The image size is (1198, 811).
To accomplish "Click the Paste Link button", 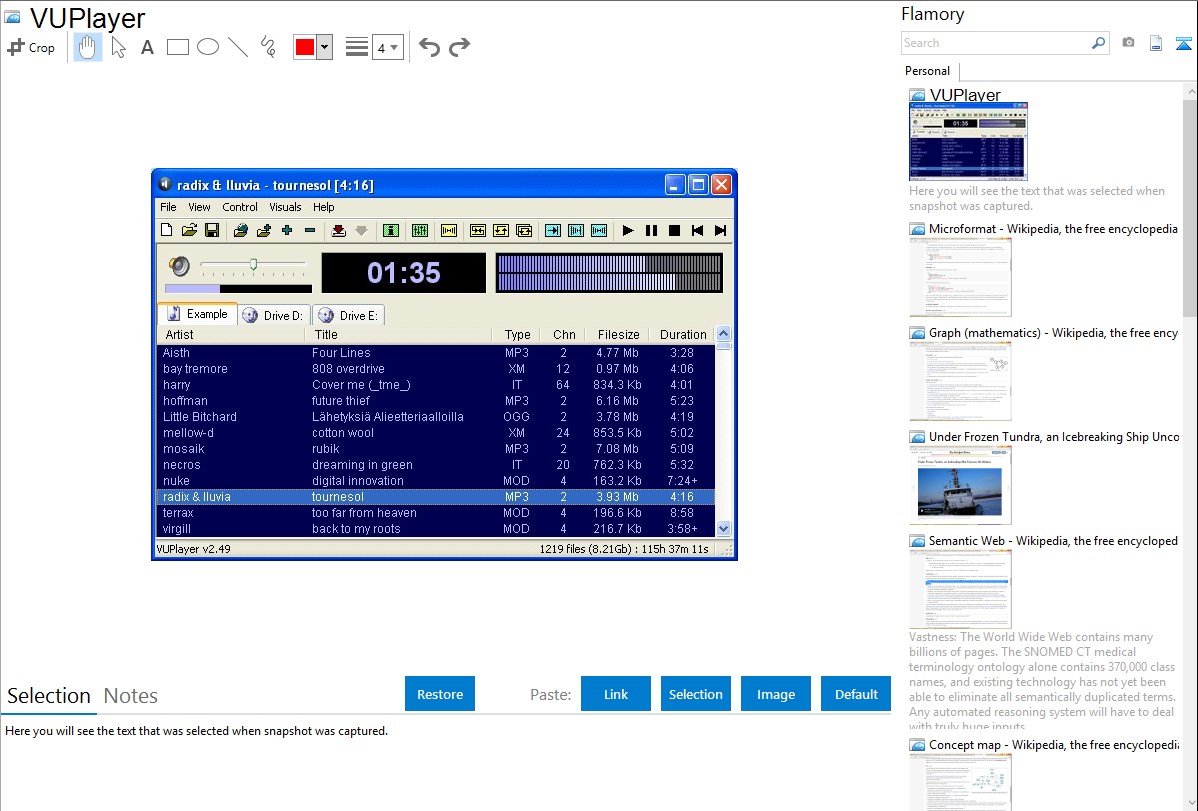I will click(616, 694).
